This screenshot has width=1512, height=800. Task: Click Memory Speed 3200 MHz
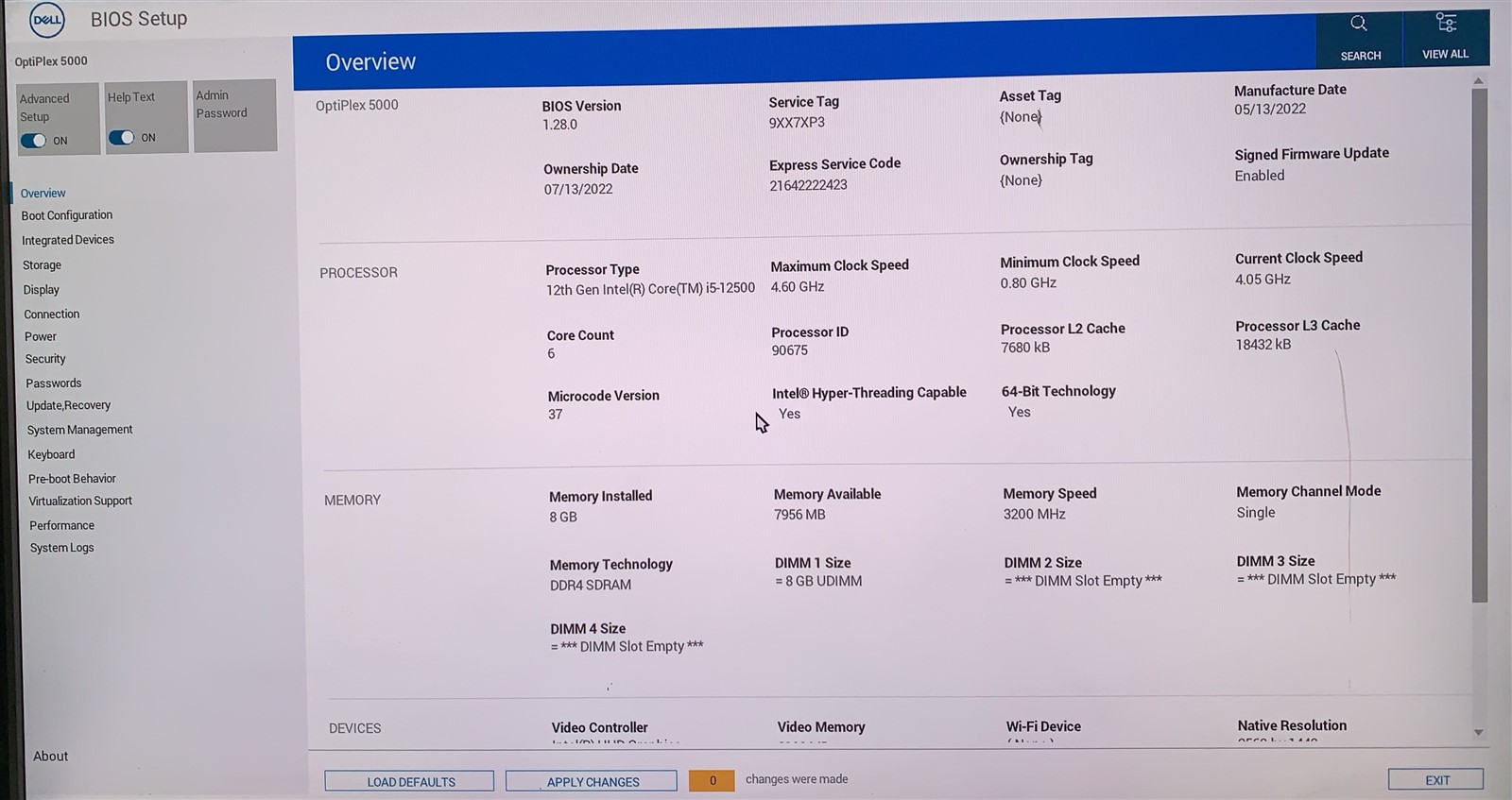point(1034,514)
